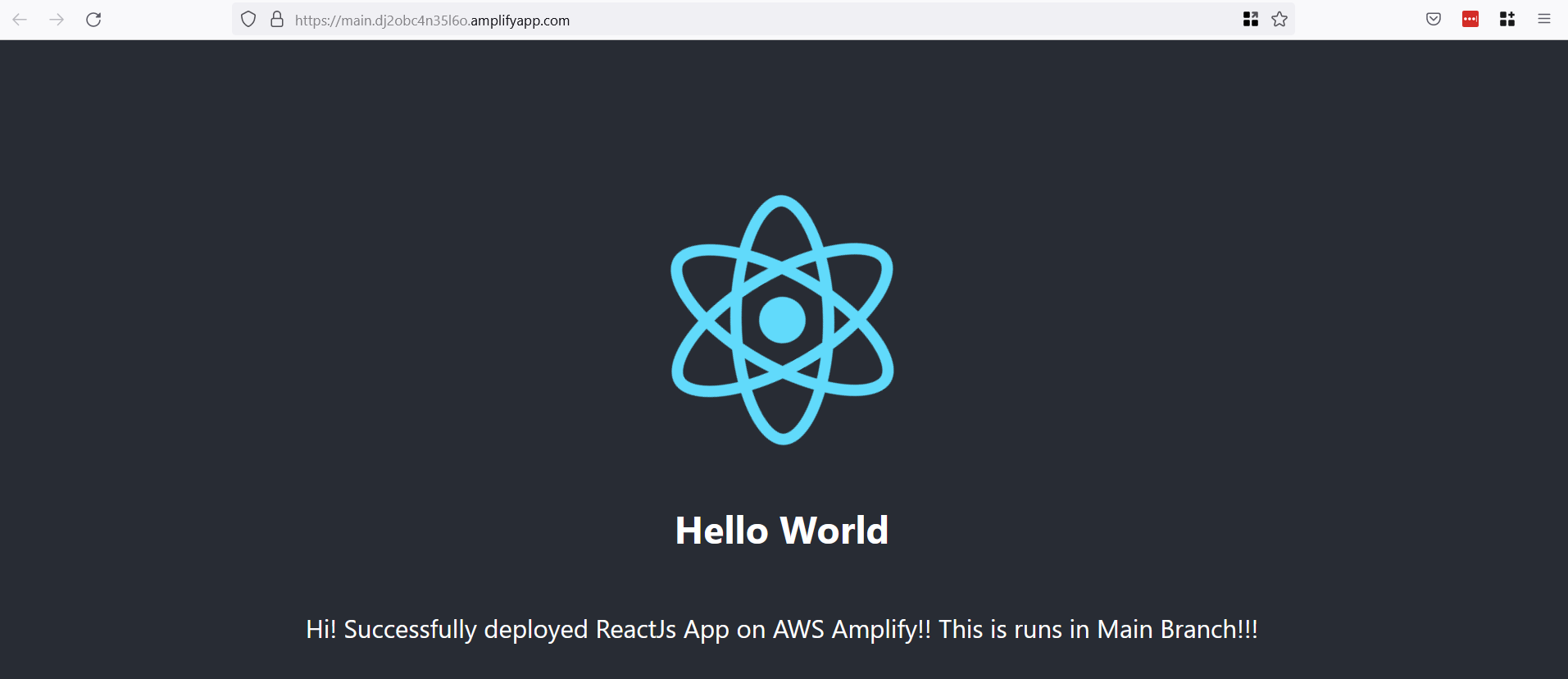The height and width of the screenshot is (679, 1568).
Task: Open the QR grid icon in address bar
Action: [x=1251, y=20]
